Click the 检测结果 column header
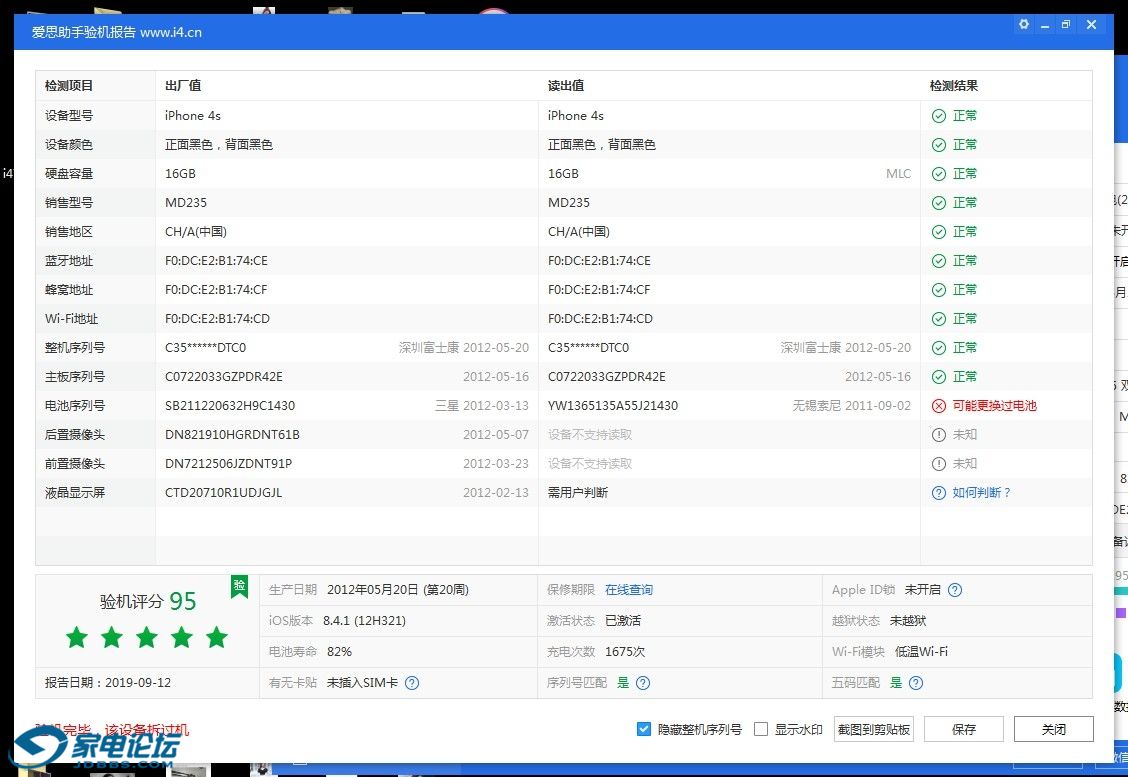 click(x=953, y=86)
